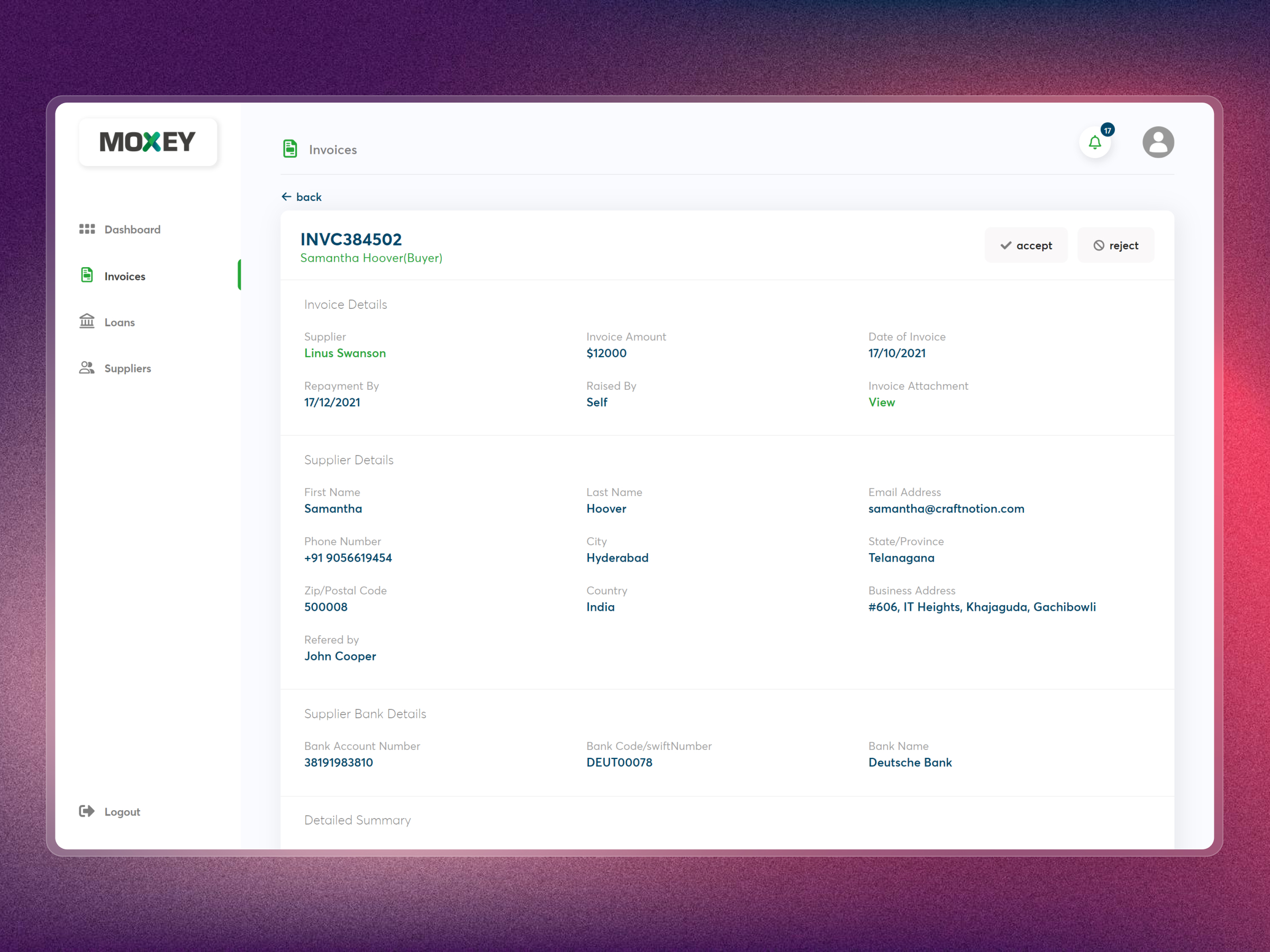Click the invoice document icon in header

coord(290,149)
